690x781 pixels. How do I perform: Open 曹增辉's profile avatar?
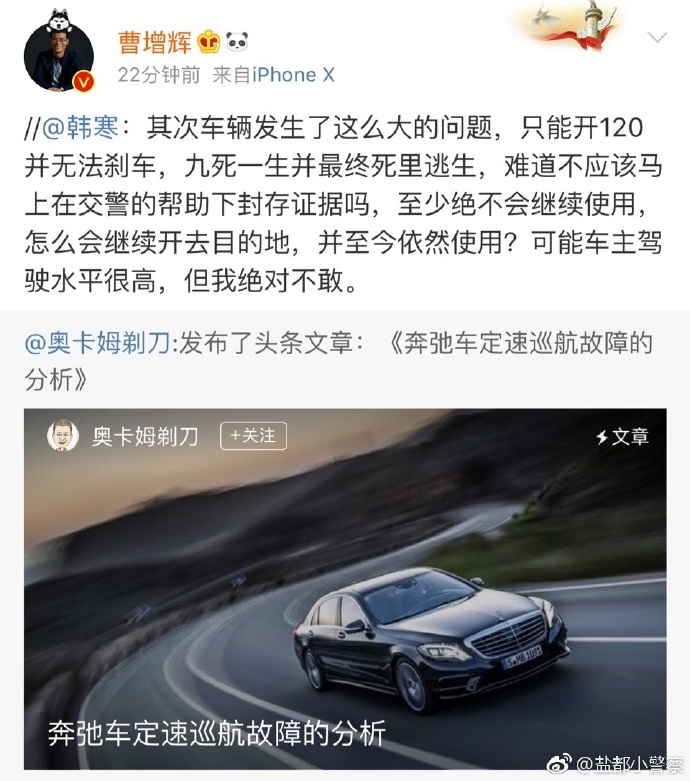tap(59, 56)
